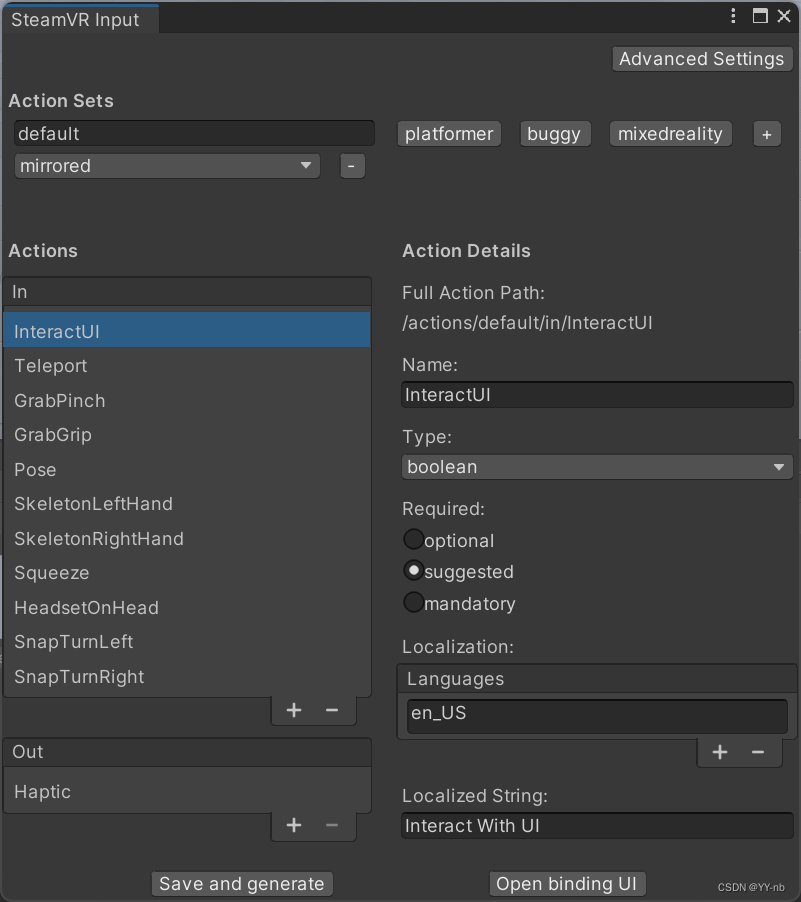Close the SteamVR Input window
Screen dimensions: 801x902
[784, 16]
